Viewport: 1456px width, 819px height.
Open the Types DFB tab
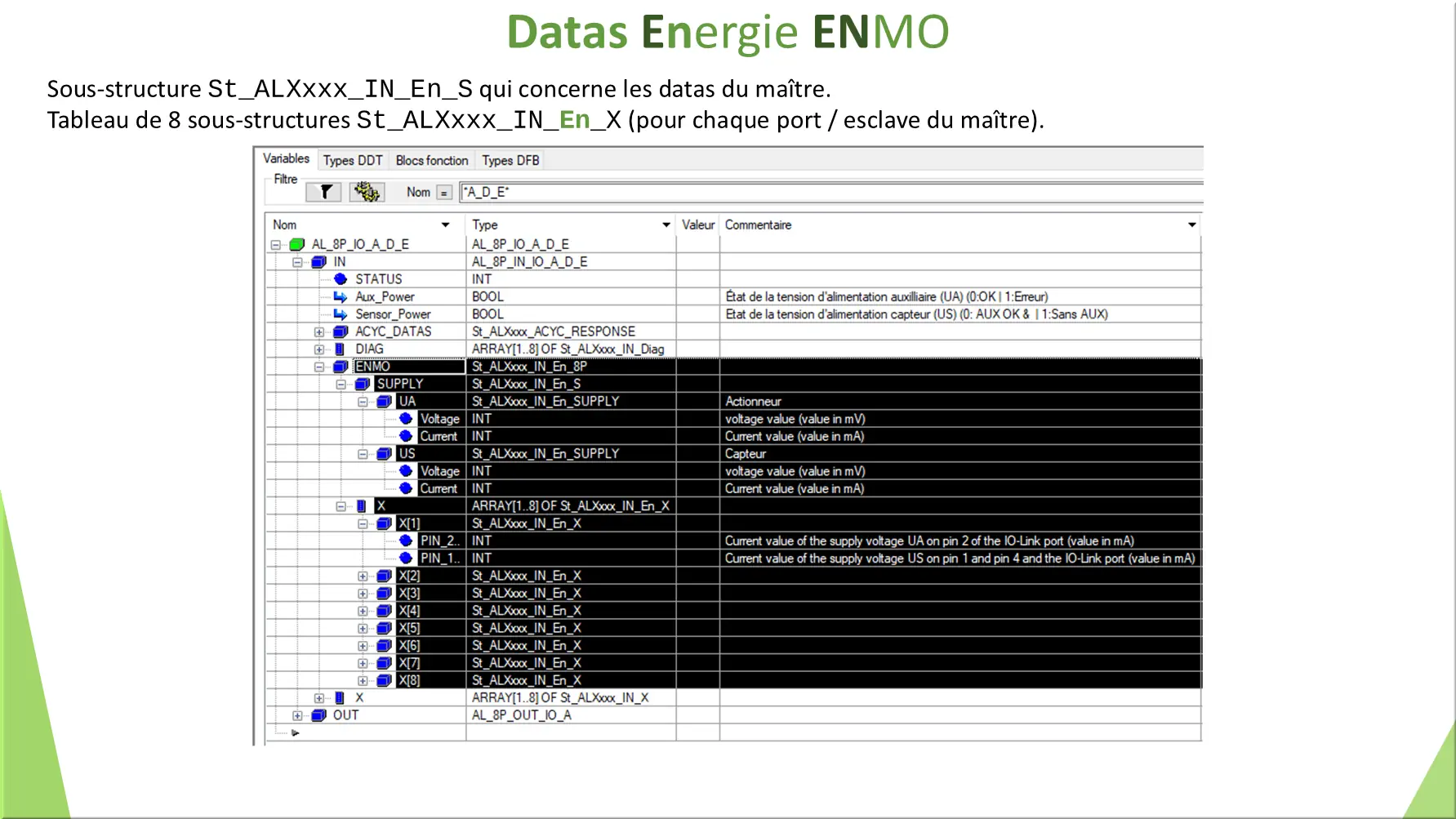click(x=510, y=161)
